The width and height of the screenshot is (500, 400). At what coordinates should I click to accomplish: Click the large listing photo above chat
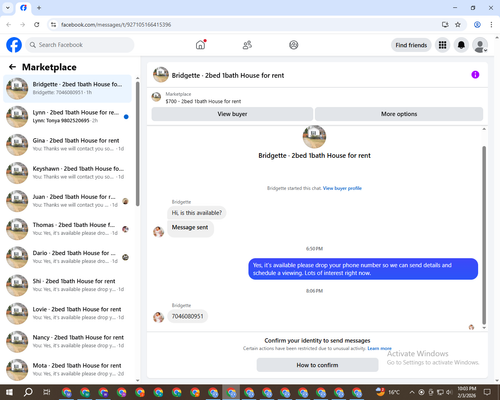click(314, 137)
